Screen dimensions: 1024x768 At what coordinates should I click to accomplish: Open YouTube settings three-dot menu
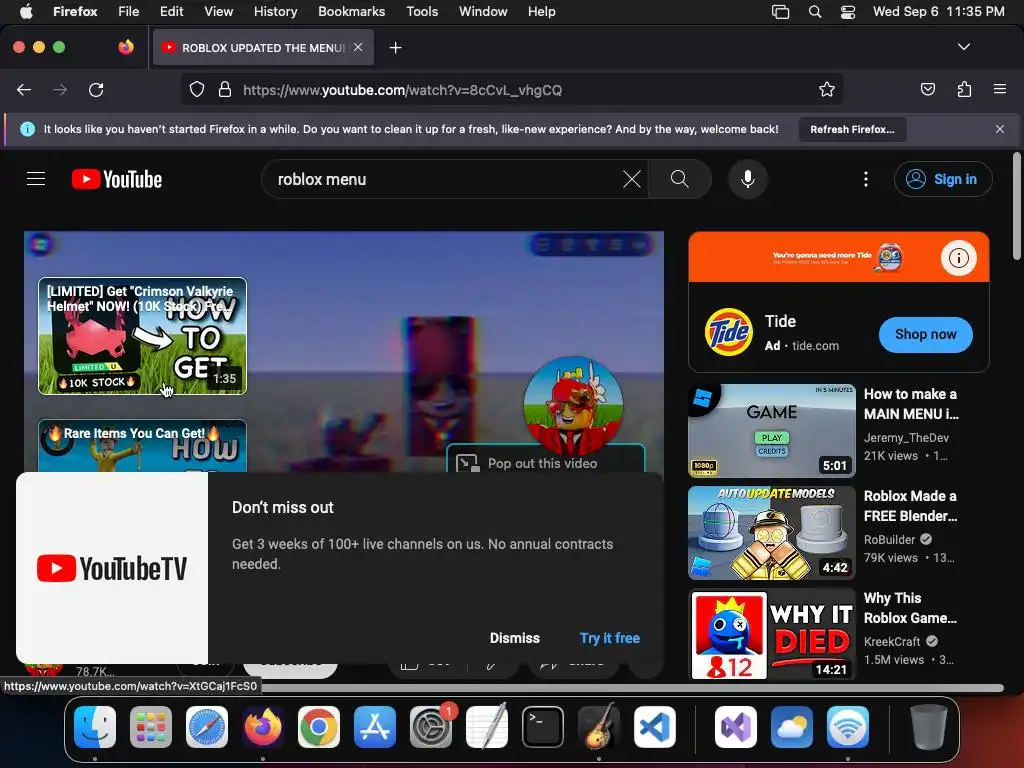[x=866, y=179]
